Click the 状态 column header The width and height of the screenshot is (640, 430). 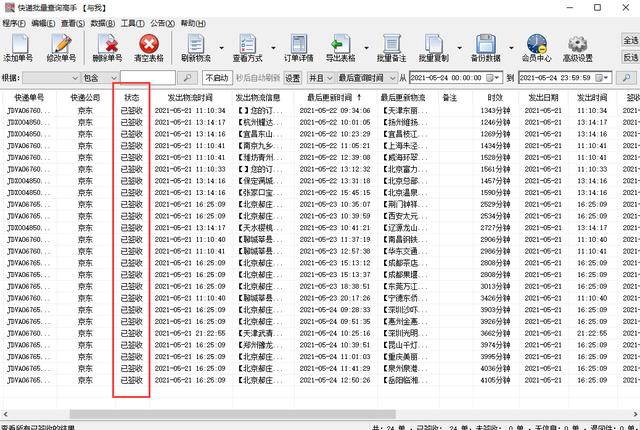pos(132,98)
